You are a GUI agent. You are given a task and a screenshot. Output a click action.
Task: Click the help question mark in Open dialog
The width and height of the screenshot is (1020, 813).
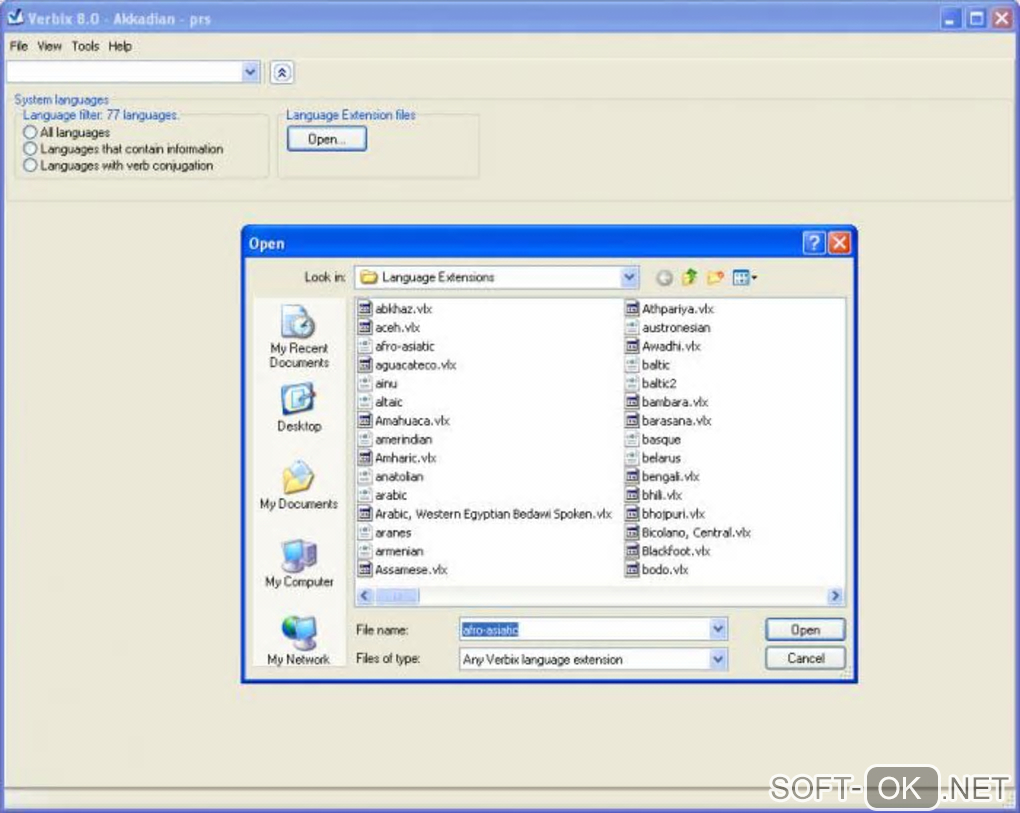tap(813, 243)
